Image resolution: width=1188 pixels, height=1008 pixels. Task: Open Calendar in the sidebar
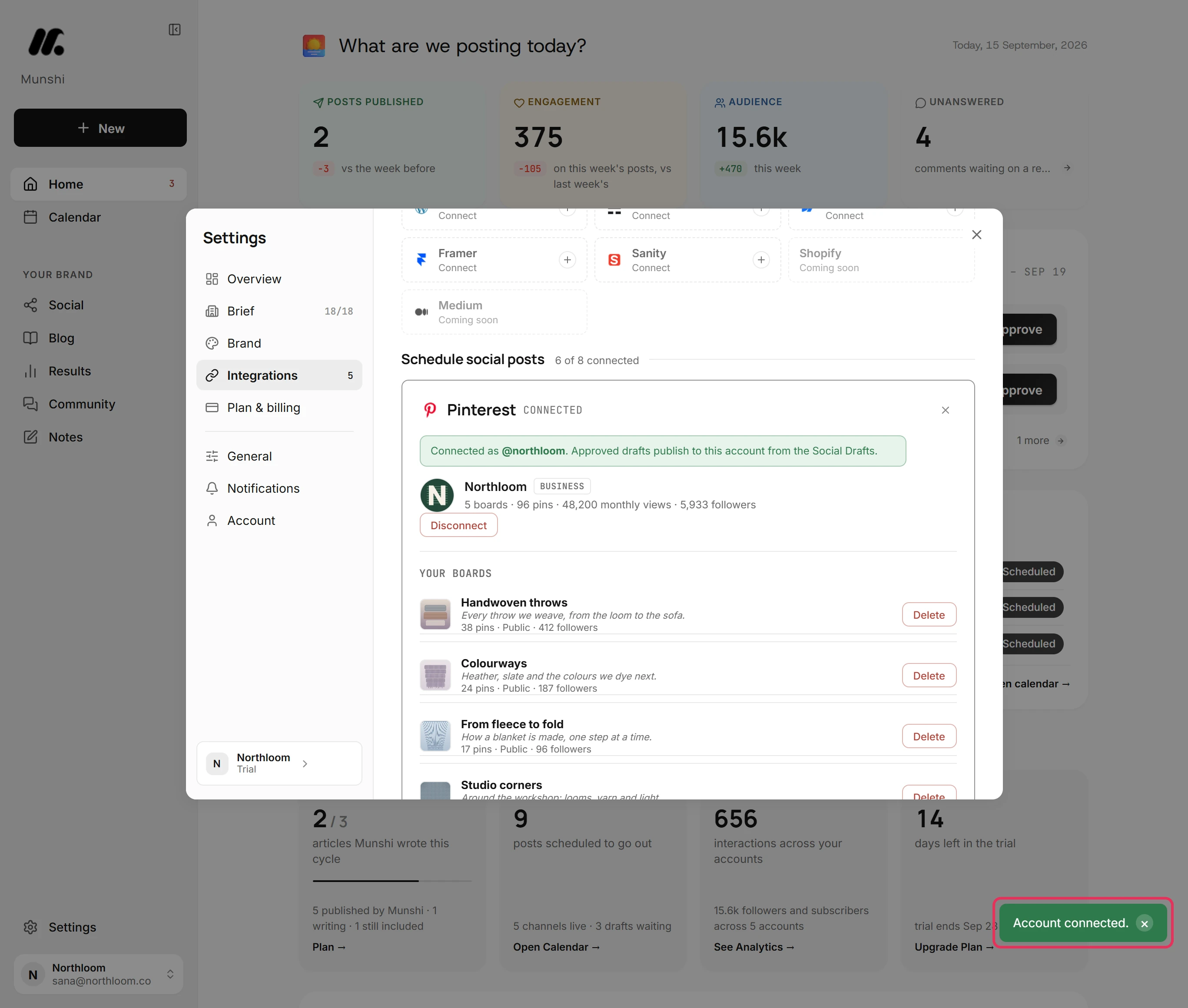click(x=98, y=217)
